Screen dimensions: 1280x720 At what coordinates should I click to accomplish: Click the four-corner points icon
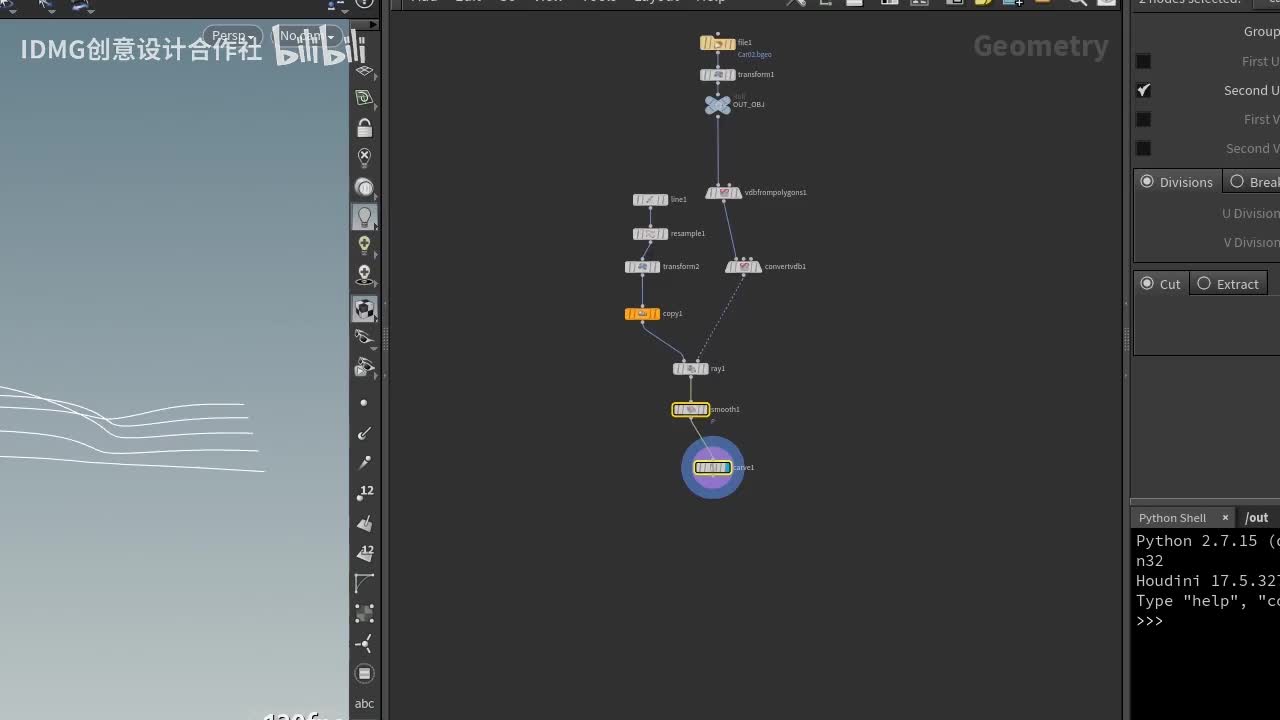click(364, 613)
